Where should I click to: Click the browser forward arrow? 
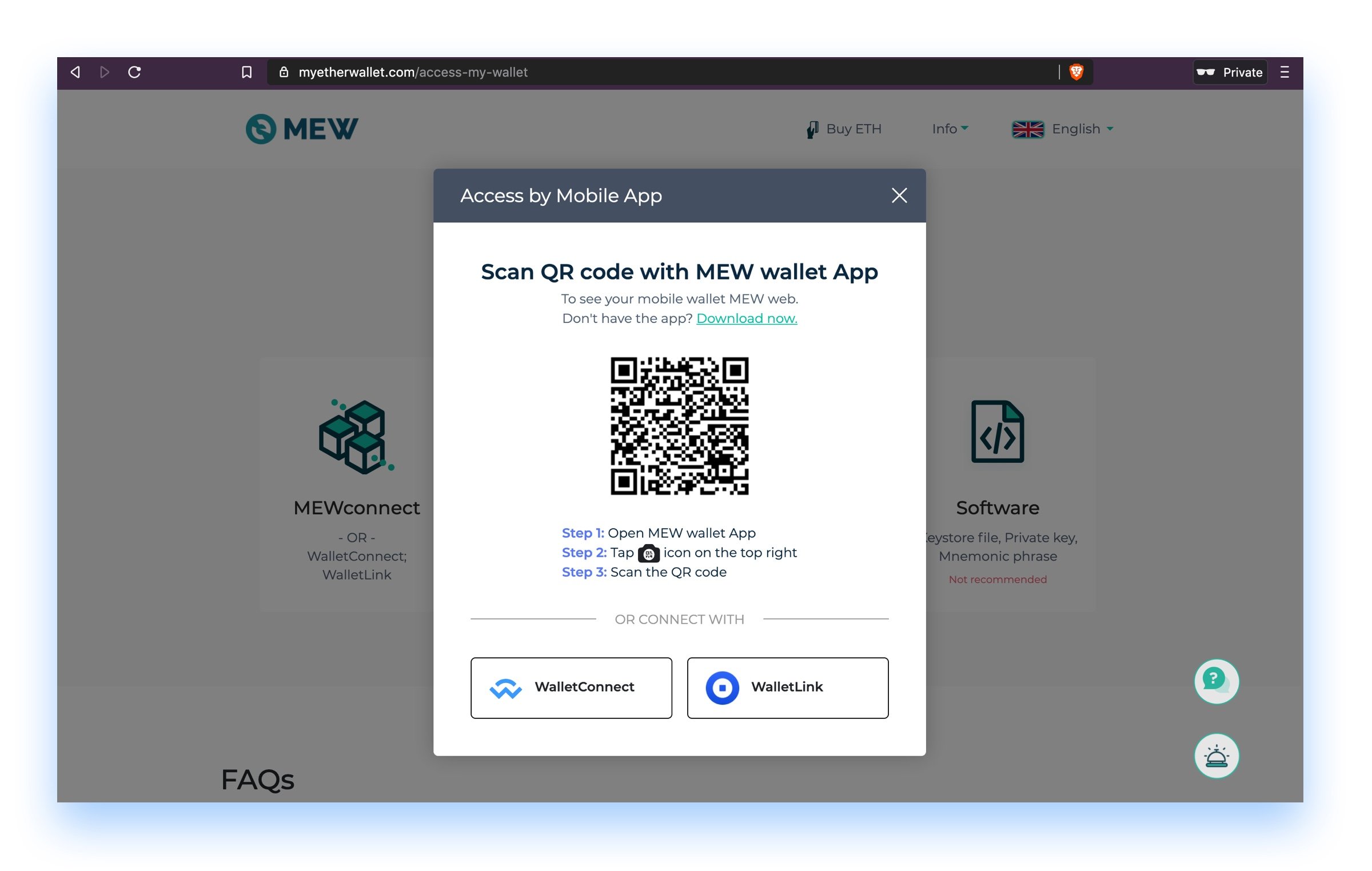pyautogui.click(x=104, y=72)
